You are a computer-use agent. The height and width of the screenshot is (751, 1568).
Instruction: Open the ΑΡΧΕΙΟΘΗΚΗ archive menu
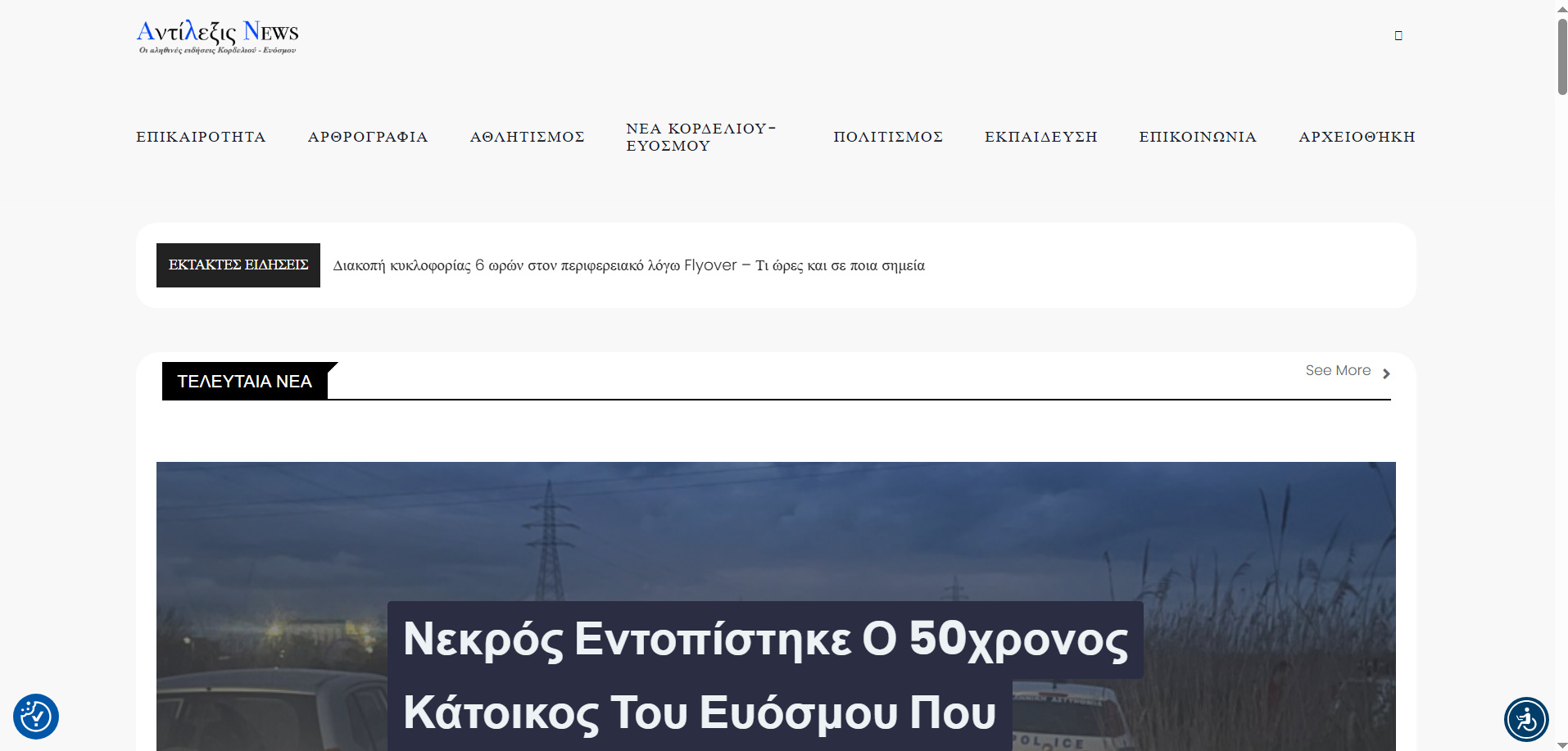(x=1357, y=137)
